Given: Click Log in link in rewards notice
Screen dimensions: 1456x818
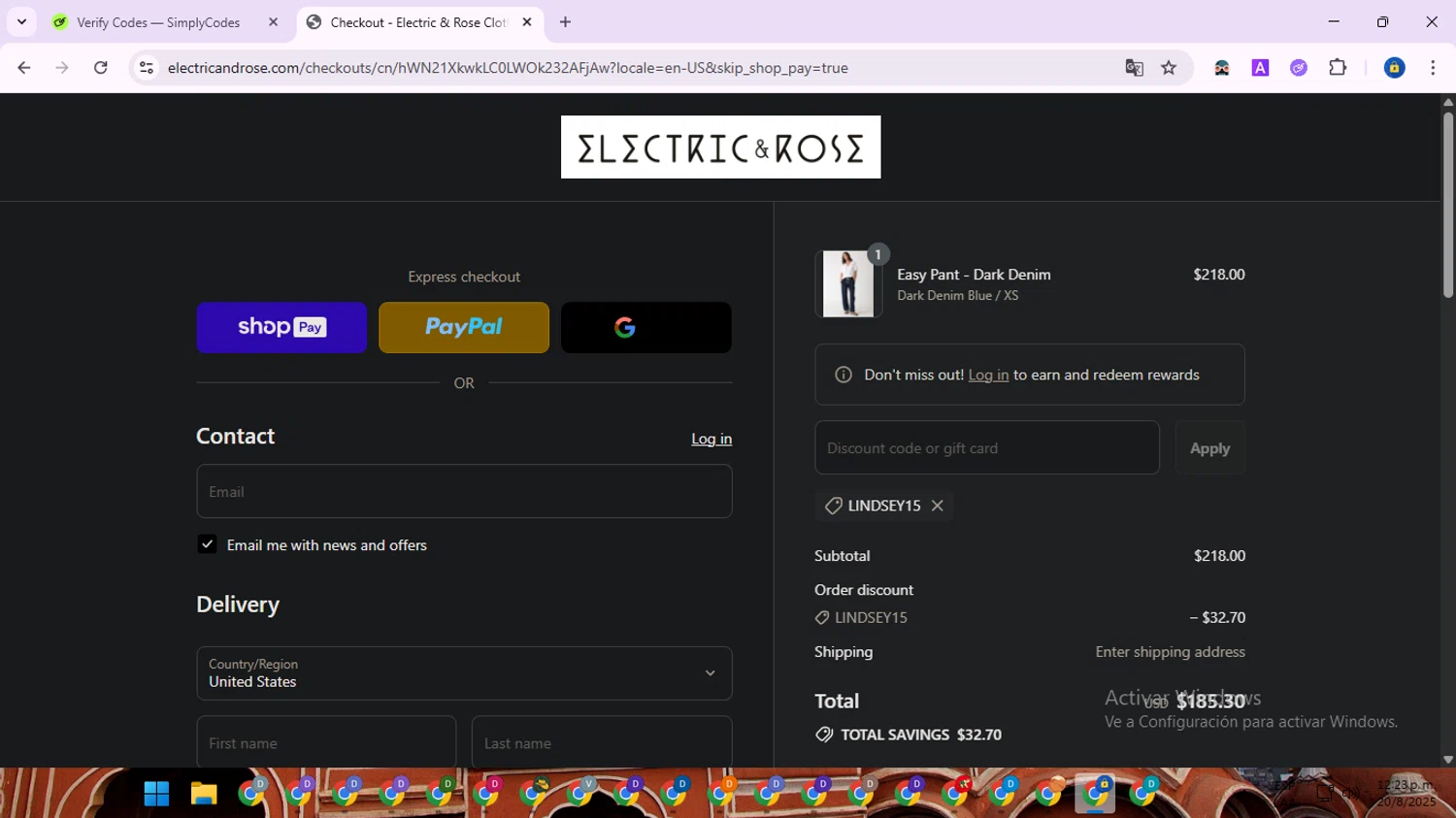Looking at the screenshot, I should (x=988, y=375).
